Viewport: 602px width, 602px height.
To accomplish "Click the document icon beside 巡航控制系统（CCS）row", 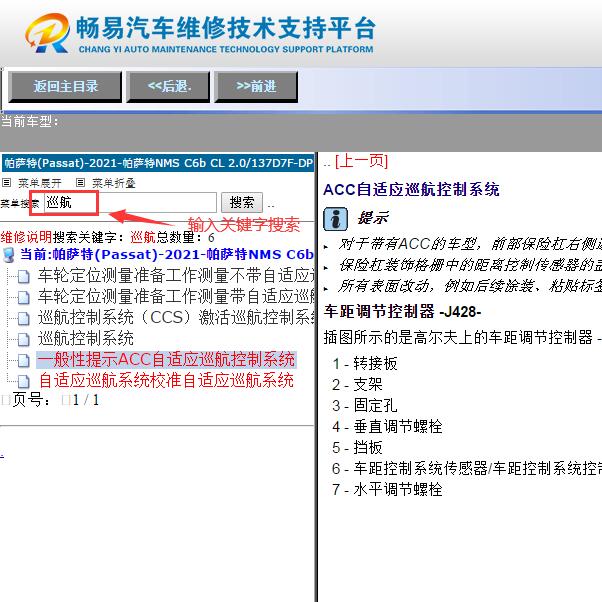I will [23, 318].
